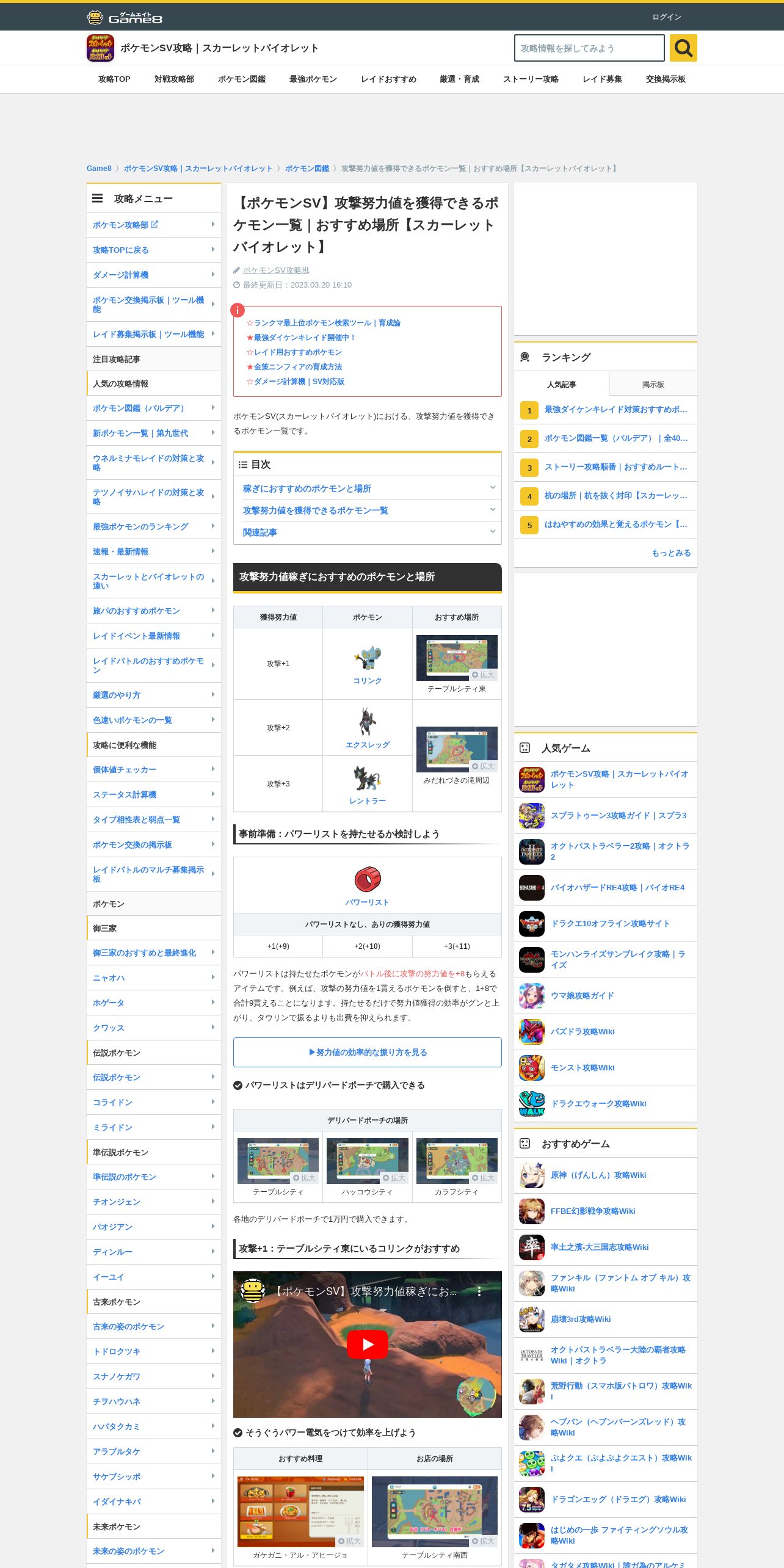Open 最強ポケモン navigation item

(313, 79)
